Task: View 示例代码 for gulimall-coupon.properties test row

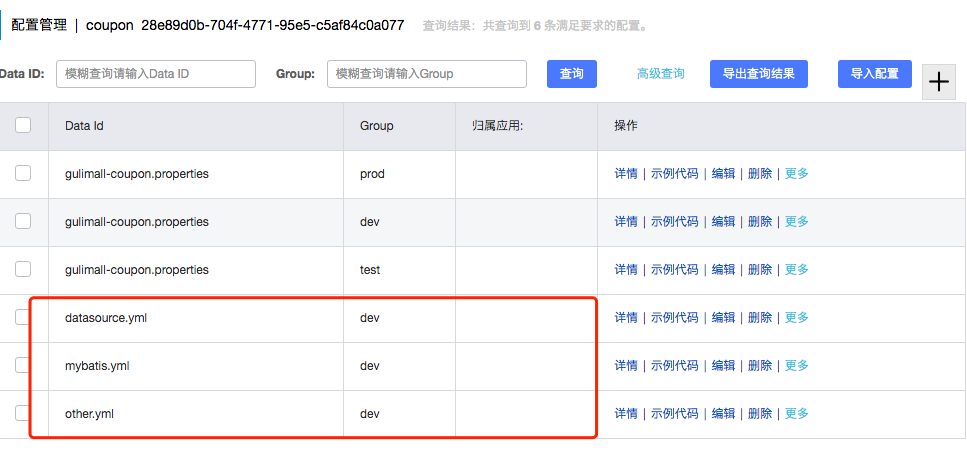Action: (x=674, y=269)
